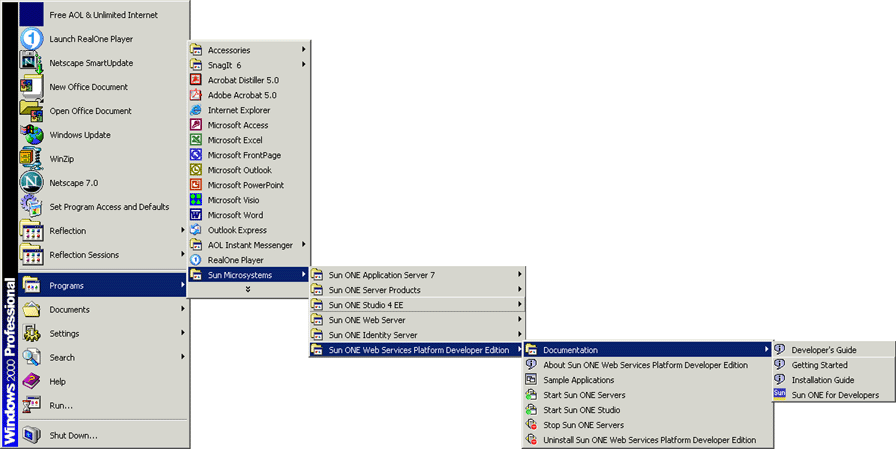Viewport: 896px width, 449px height.
Task: Click the Windows Update globe icon
Action: [x=31, y=135]
